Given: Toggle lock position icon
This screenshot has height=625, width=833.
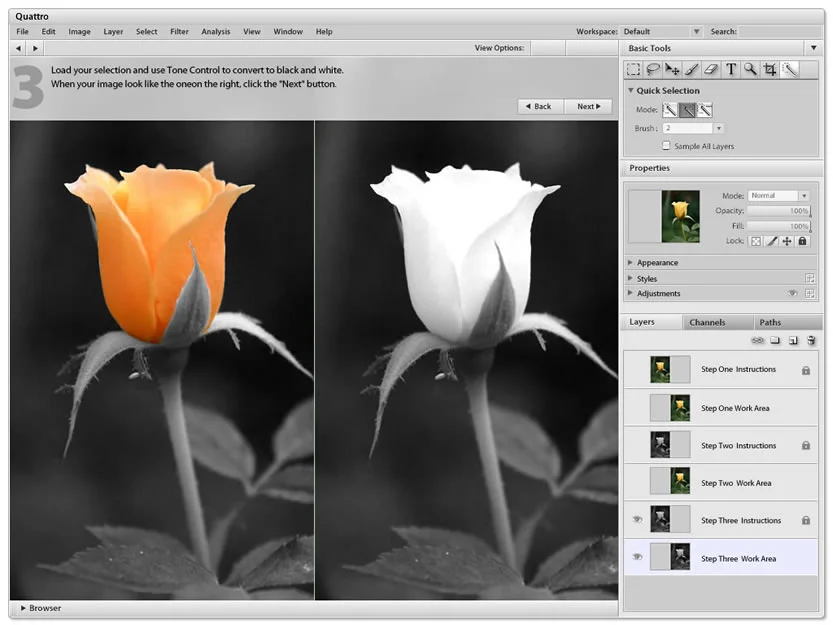Looking at the screenshot, I should coord(787,241).
